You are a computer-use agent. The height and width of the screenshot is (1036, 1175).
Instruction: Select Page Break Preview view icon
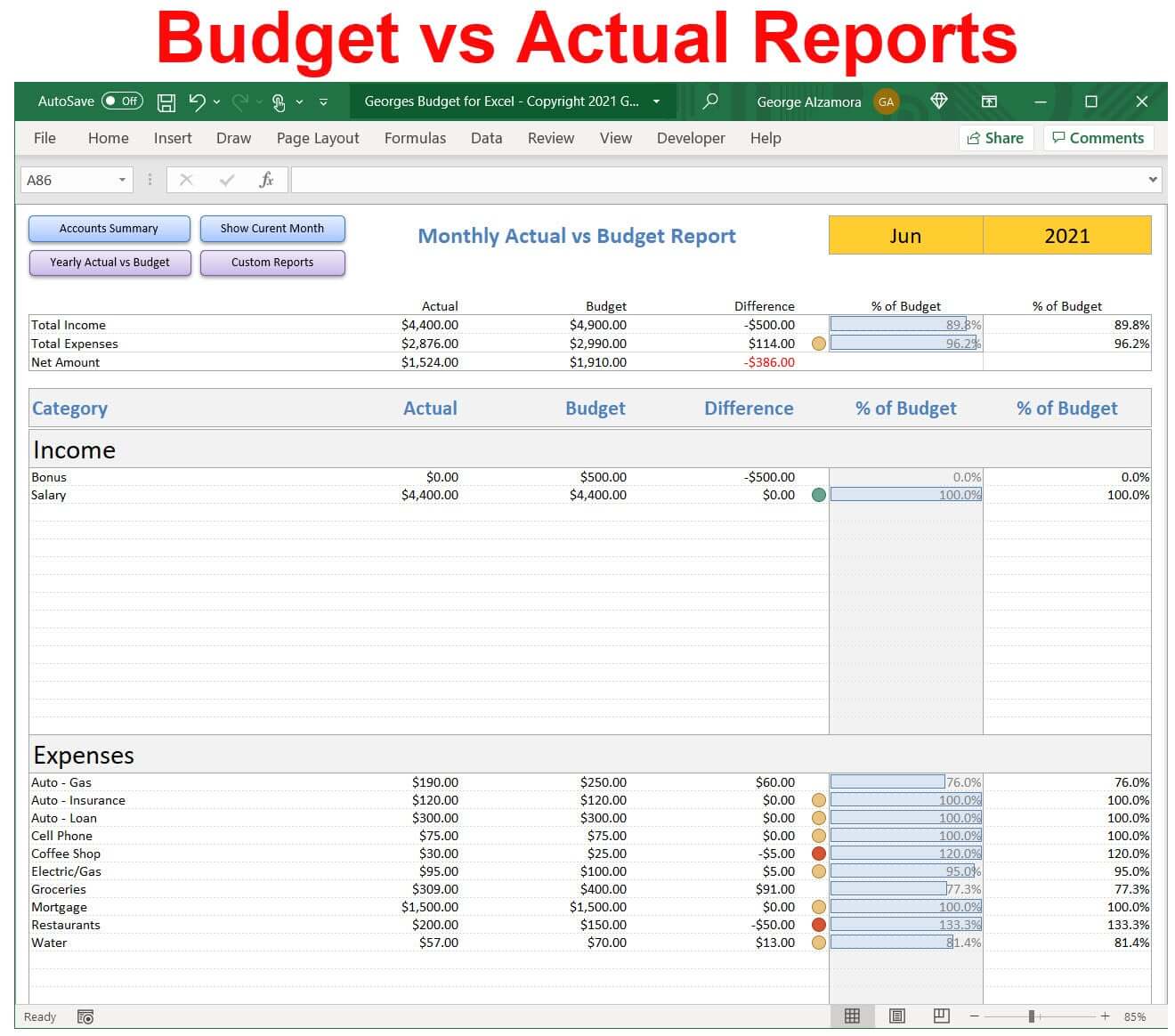point(941,1016)
